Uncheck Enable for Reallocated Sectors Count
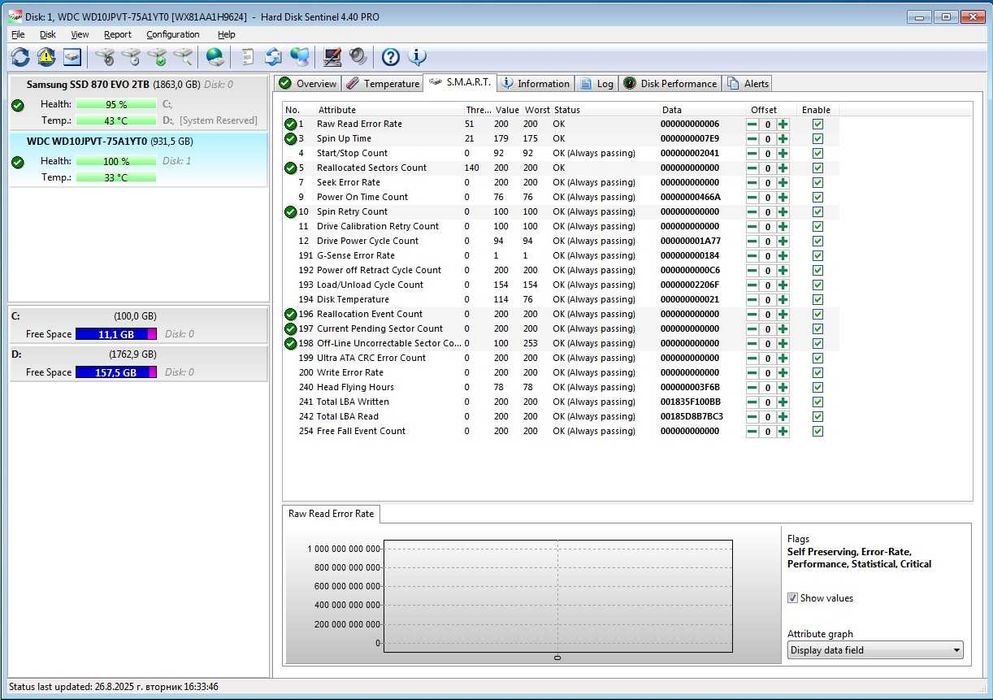Image resolution: width=993 pixels, height=700 pixels. click(817, 168)
